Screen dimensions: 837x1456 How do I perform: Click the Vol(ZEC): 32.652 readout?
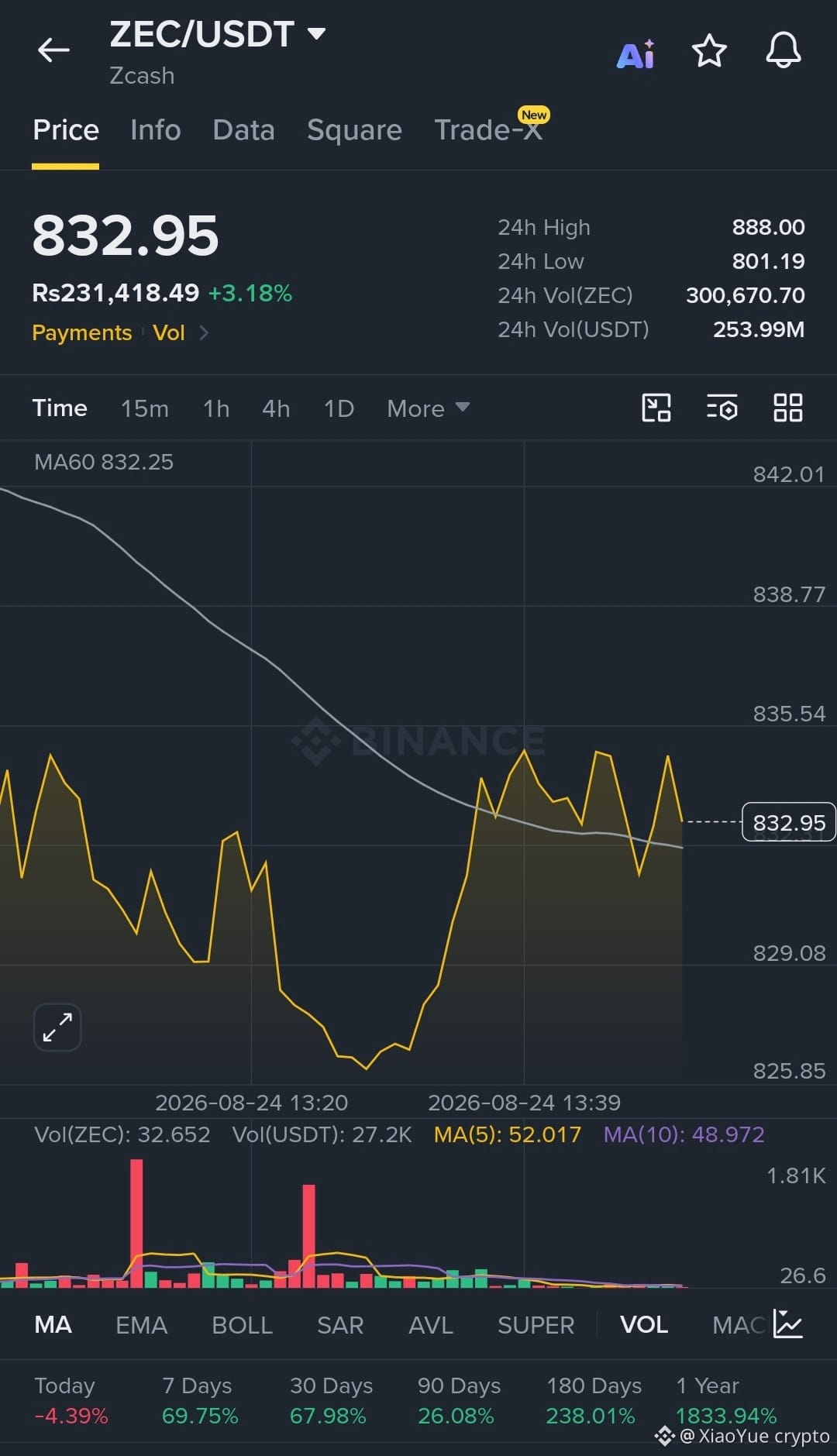(122, 1134)
